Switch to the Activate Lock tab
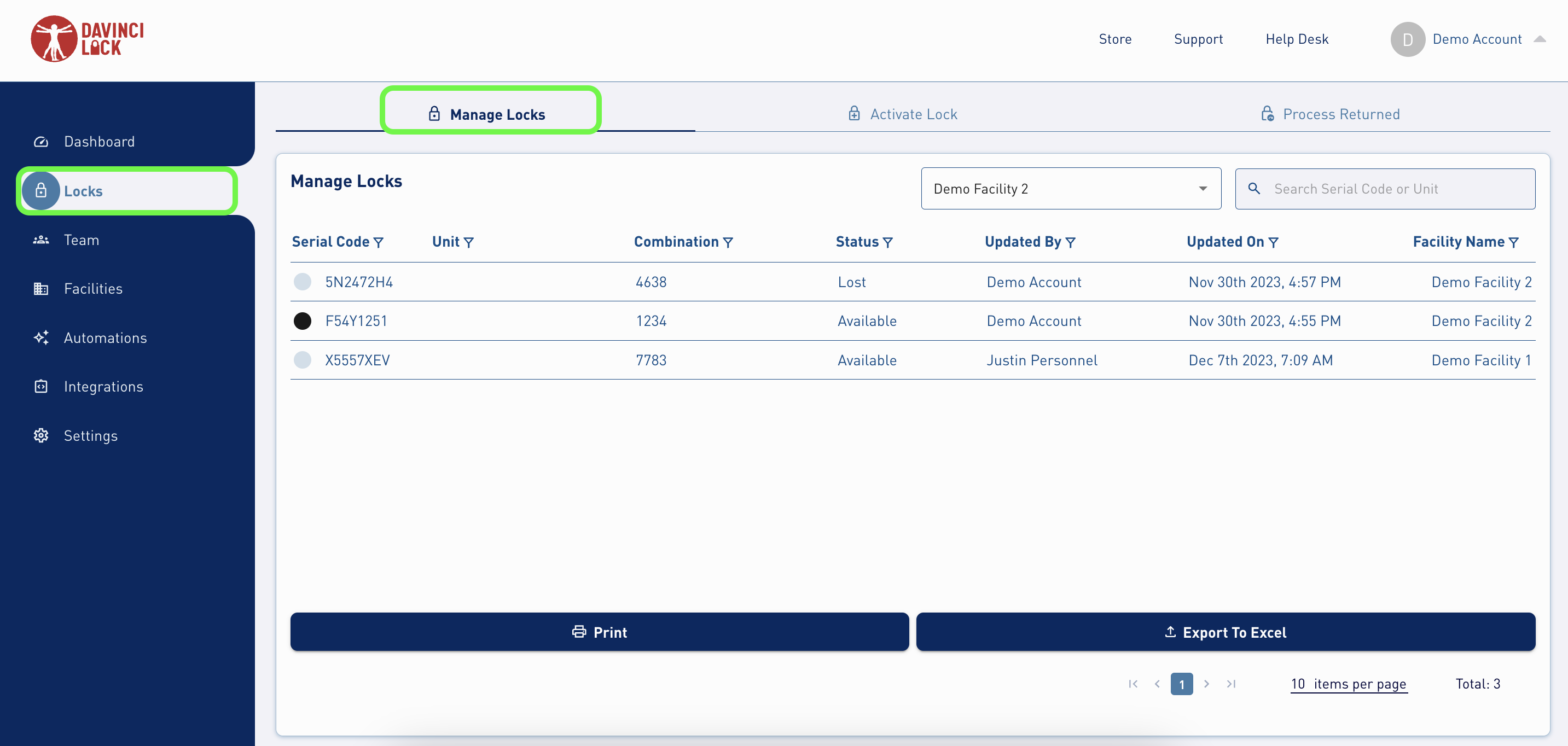The width and height of the screenshot is (1568, 746). (902, 114)
